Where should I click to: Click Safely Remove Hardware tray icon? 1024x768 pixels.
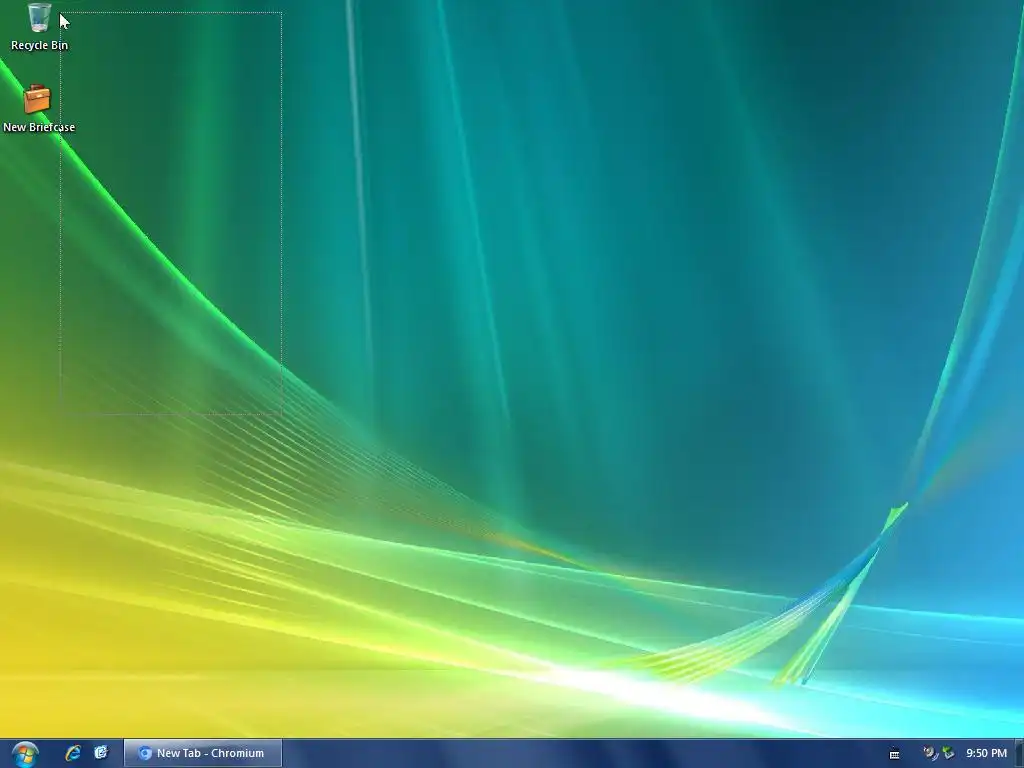click(x=948, y=753)
